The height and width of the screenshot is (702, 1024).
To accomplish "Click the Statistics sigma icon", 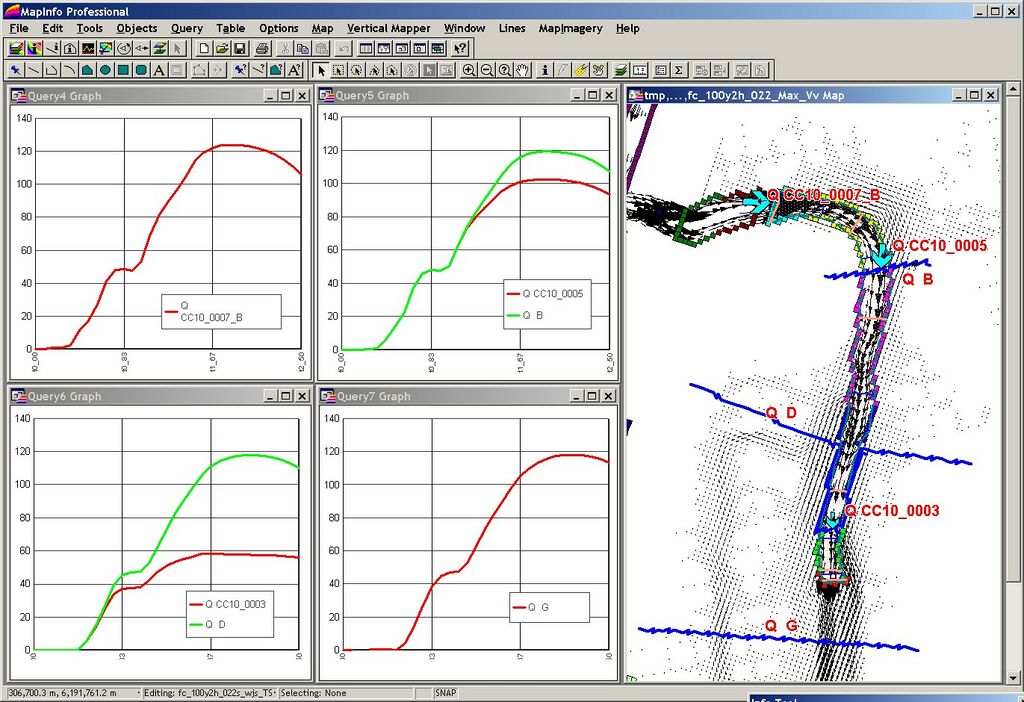I will 679,70.
